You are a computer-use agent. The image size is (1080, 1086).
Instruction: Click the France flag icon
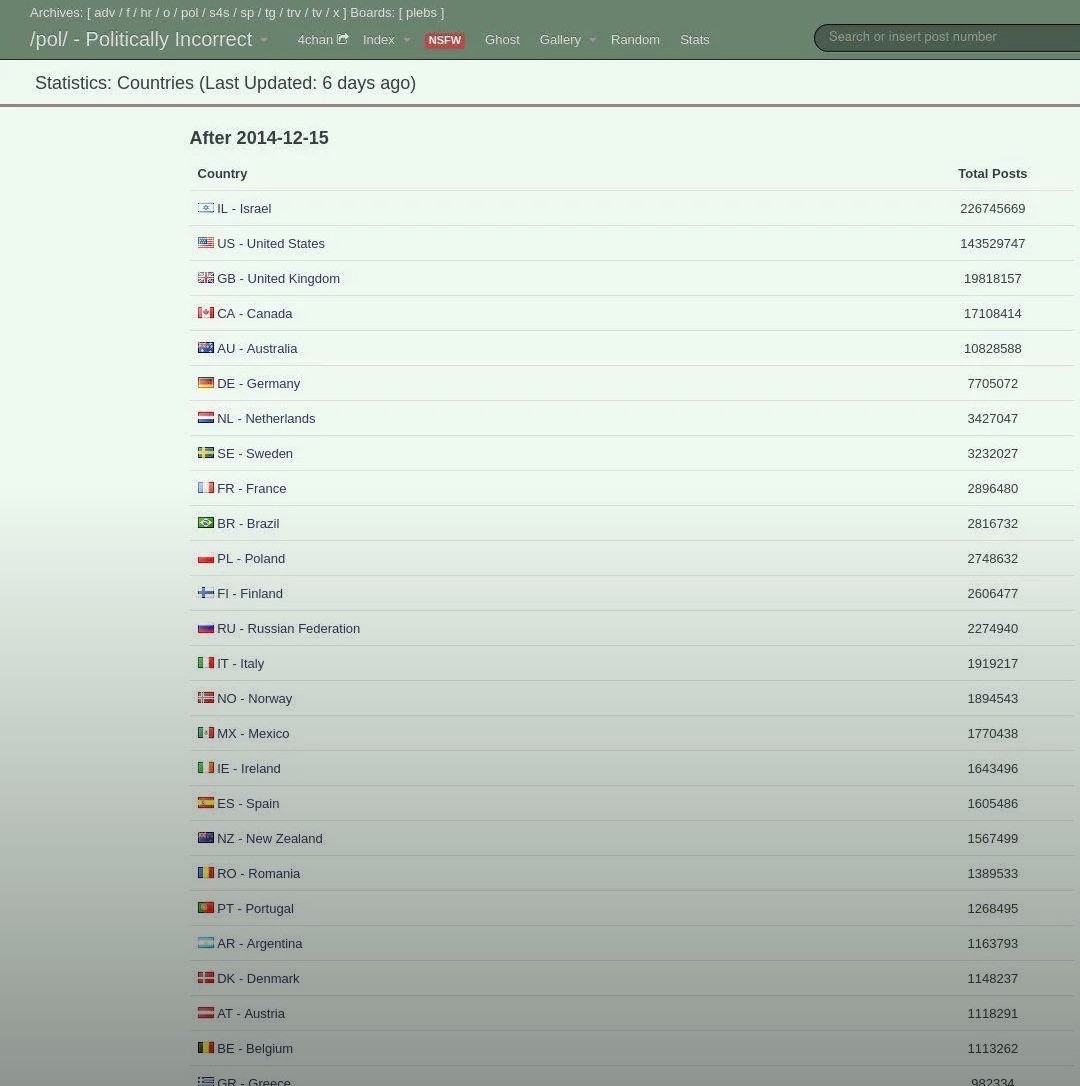[x=206, y=488]
